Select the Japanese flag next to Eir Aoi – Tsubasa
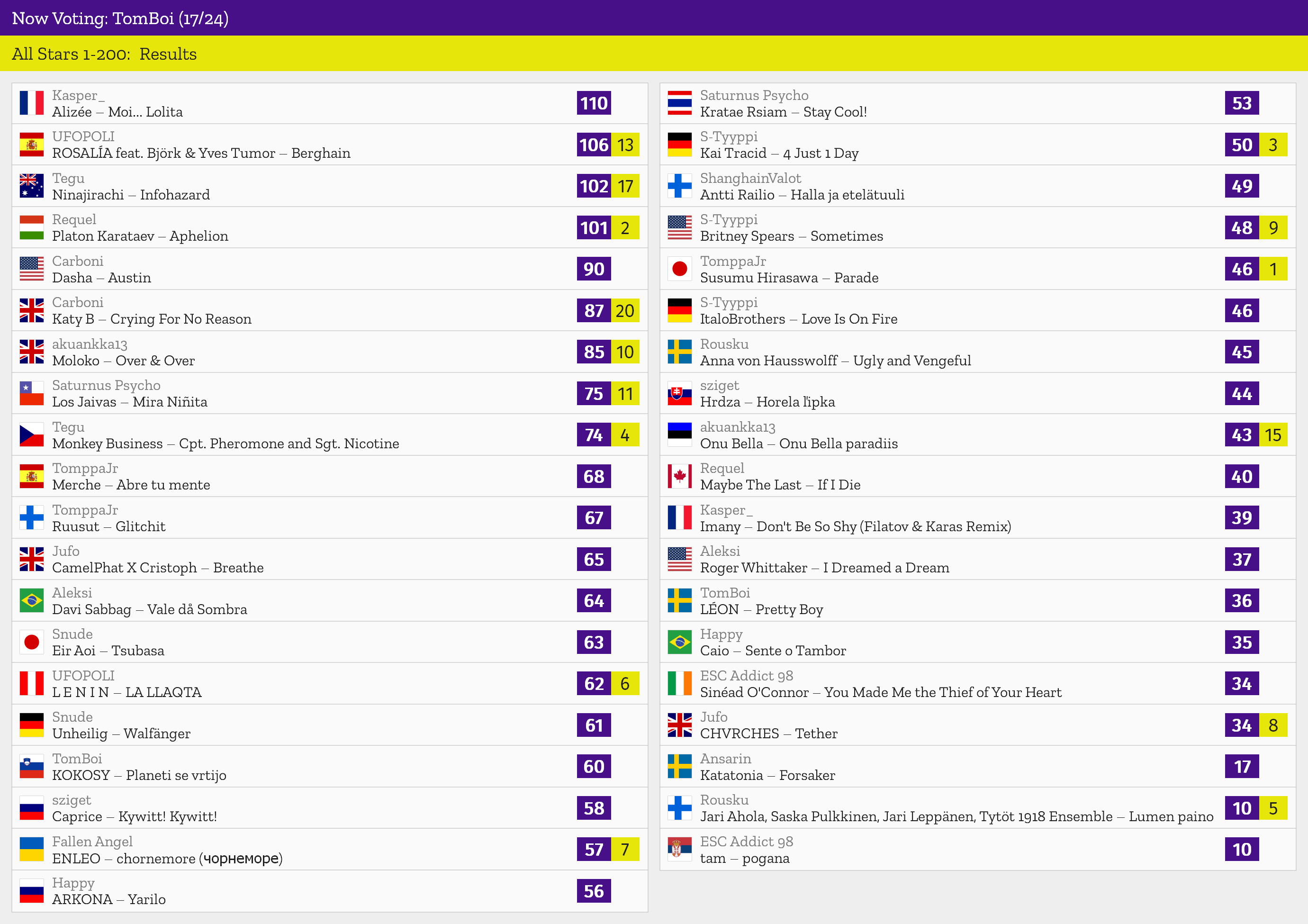1308x924 pixels. click(x=31, y=642)
